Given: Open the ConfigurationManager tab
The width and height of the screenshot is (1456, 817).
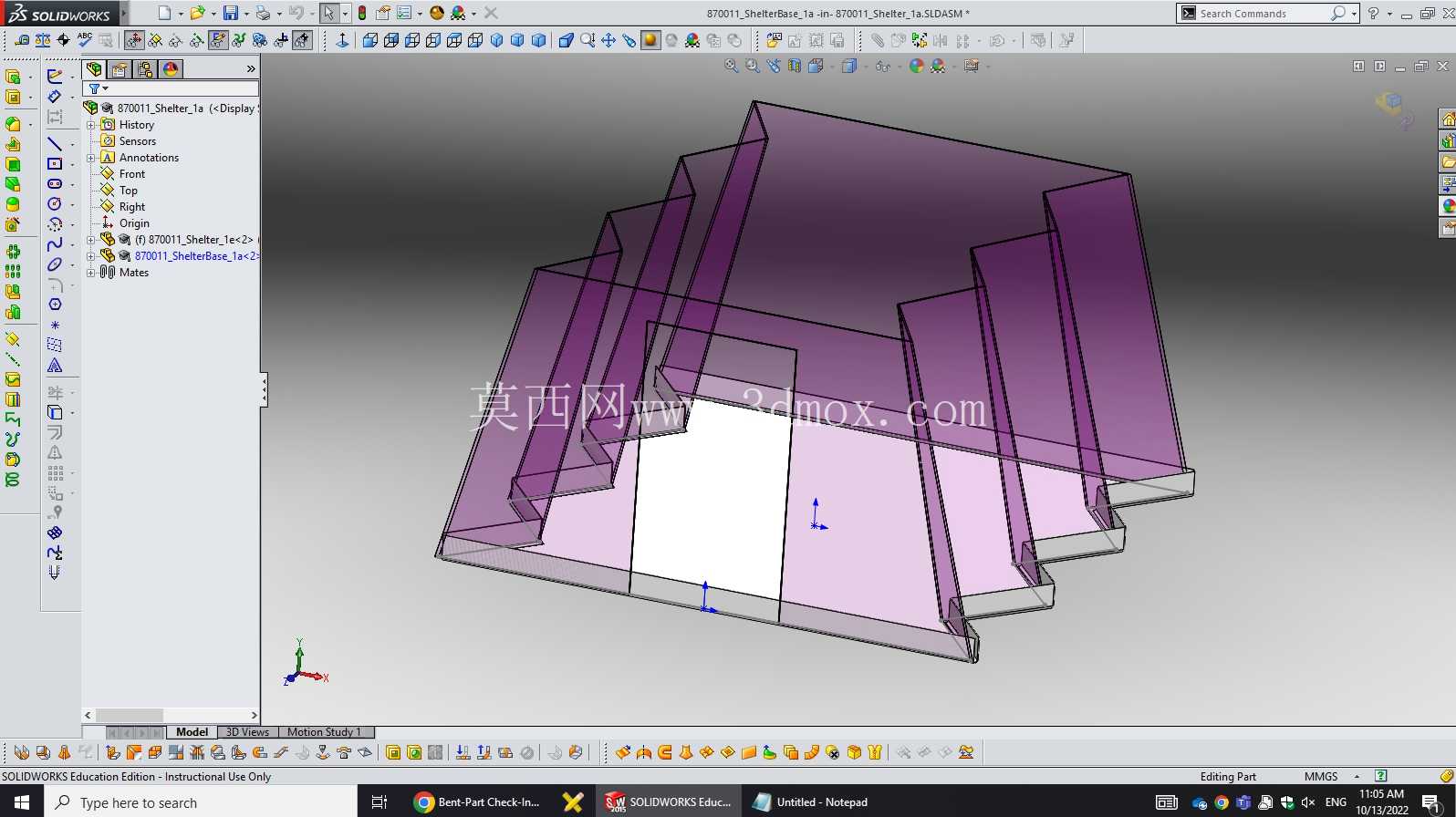Looking at the screenshot, I should [x=145, y=69].
